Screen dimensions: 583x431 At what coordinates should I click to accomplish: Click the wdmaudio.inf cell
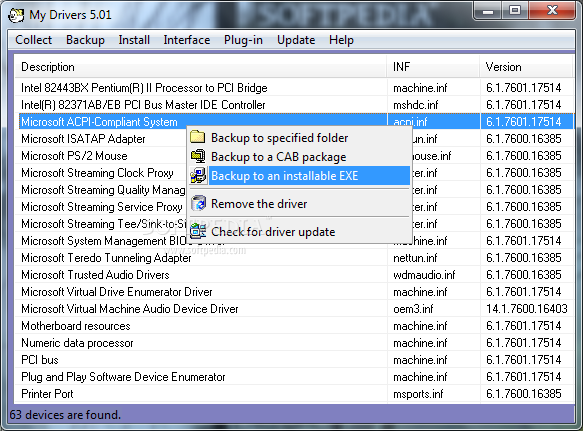click(424, 275)
